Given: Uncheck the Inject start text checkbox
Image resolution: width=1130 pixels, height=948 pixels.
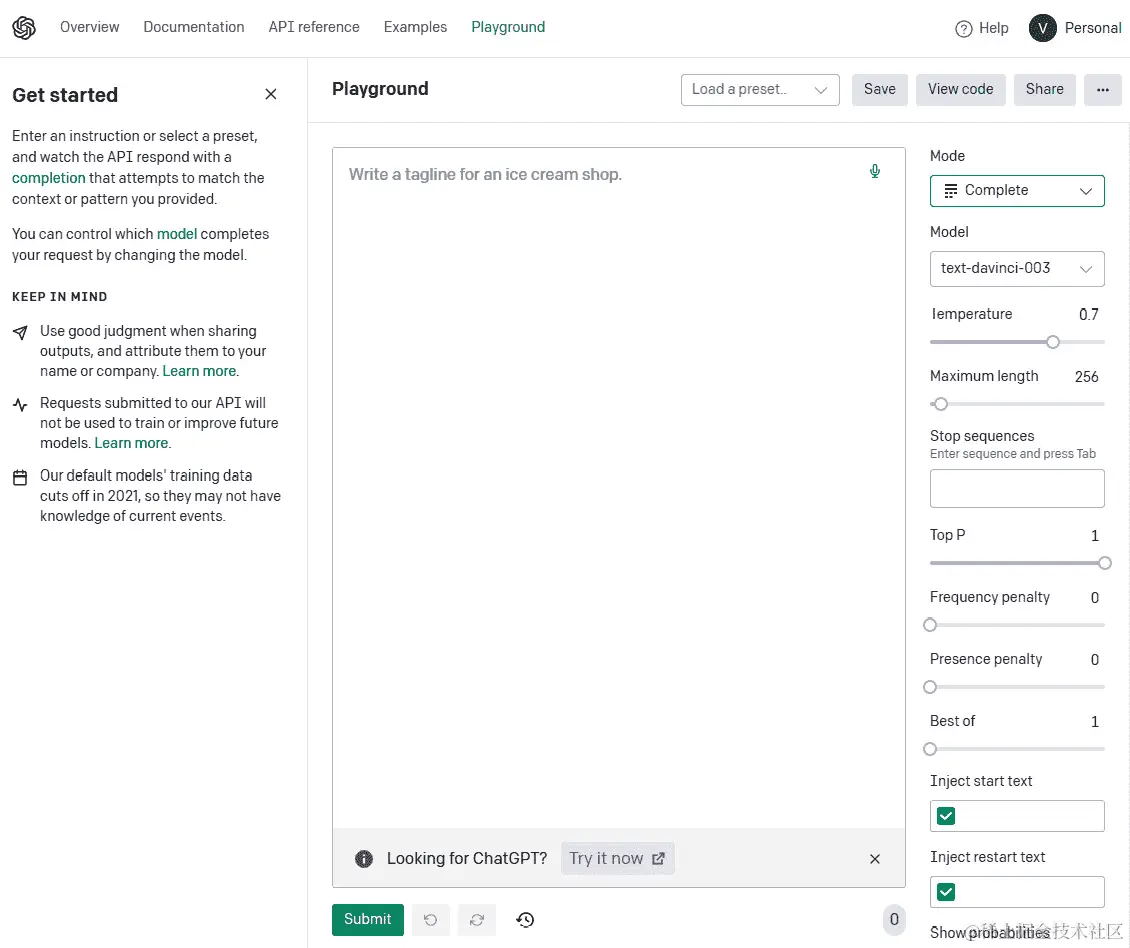Looking at the screenshot, I should click(x=945, y=815).
